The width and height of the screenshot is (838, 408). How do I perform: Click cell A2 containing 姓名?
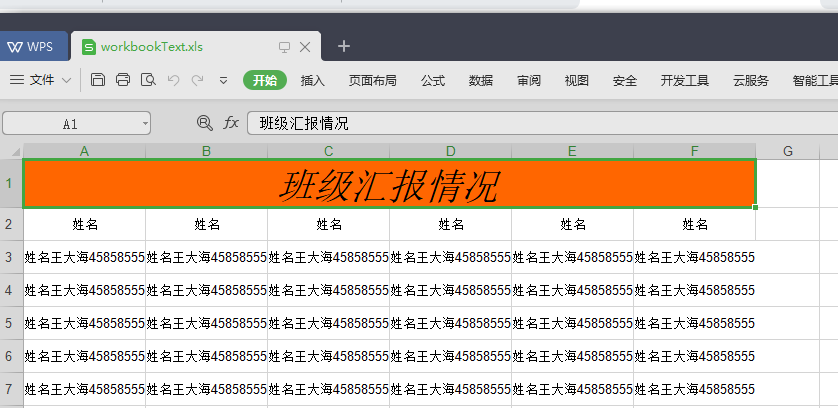pyautogui.click(x=84, y=225)
